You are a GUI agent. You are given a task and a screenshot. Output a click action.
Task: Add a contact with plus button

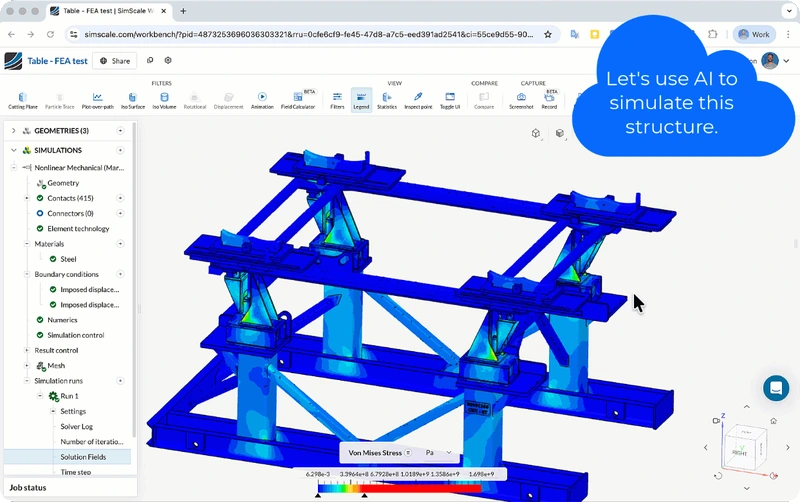coord(120,198)
